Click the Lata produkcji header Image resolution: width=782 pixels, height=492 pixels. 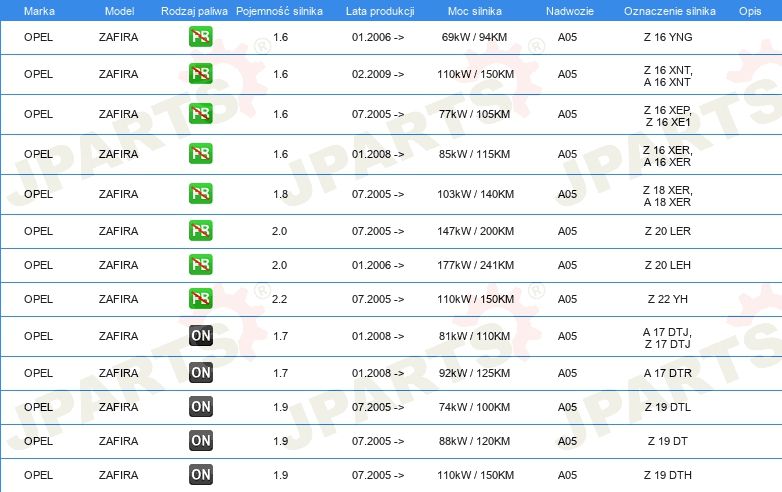[380, 11]
